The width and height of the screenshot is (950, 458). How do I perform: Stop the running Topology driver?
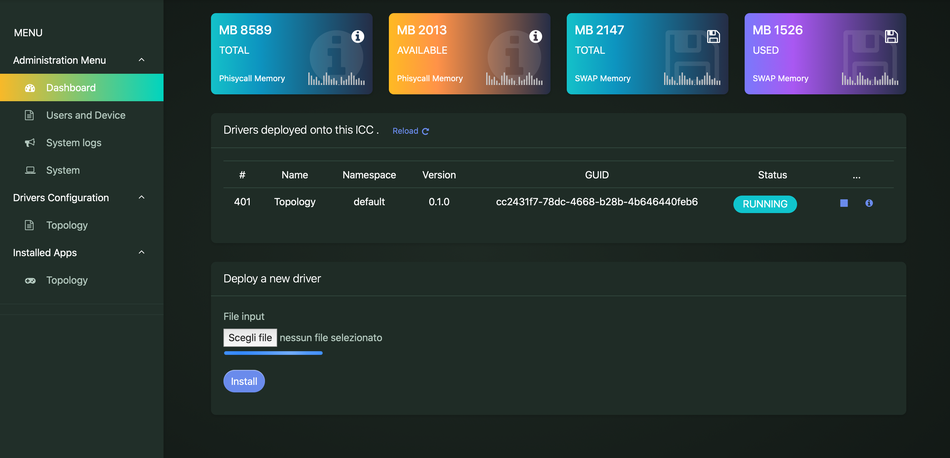point(844,203)
